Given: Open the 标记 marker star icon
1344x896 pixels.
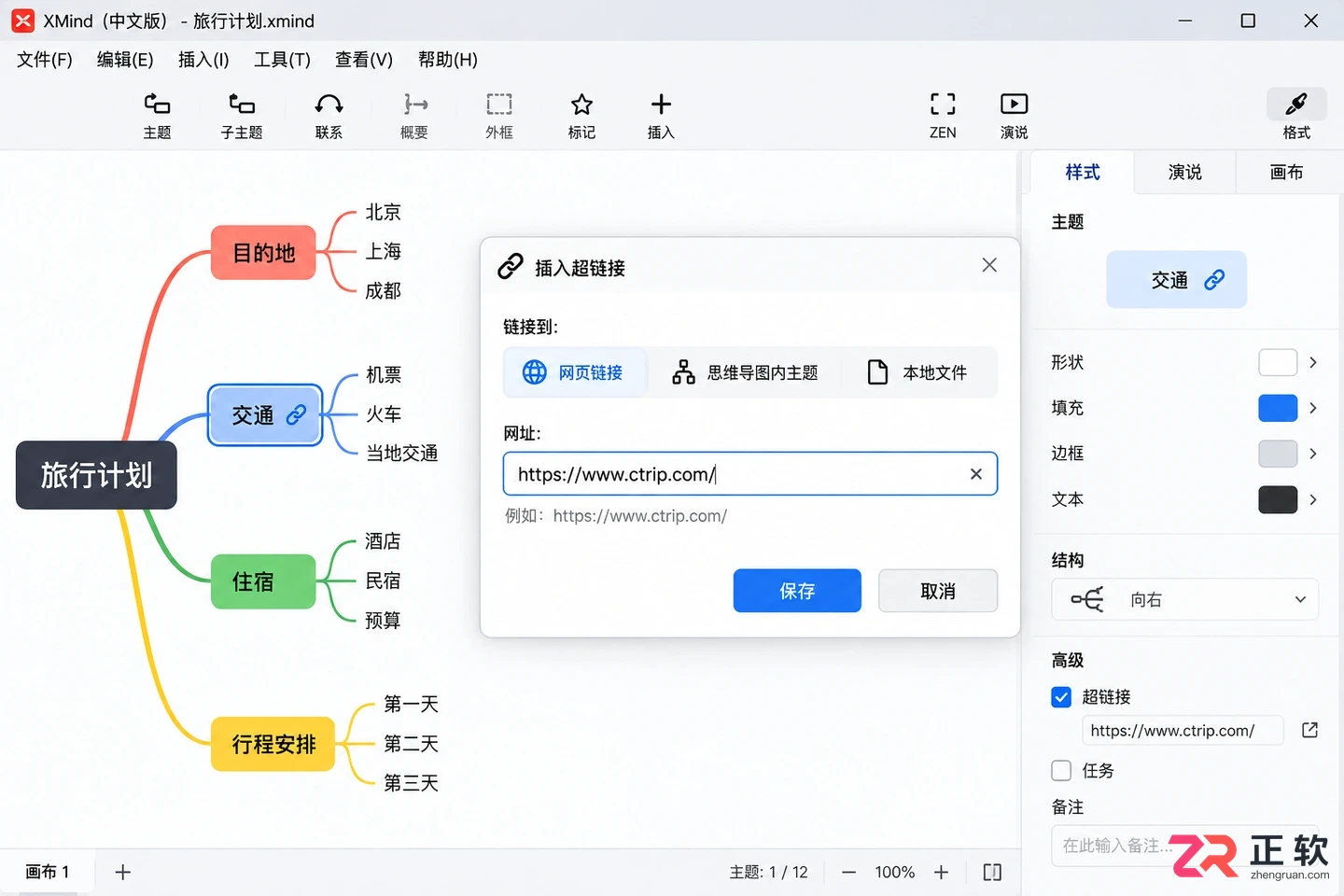Looking at the screenshot, I should [581, 116].
